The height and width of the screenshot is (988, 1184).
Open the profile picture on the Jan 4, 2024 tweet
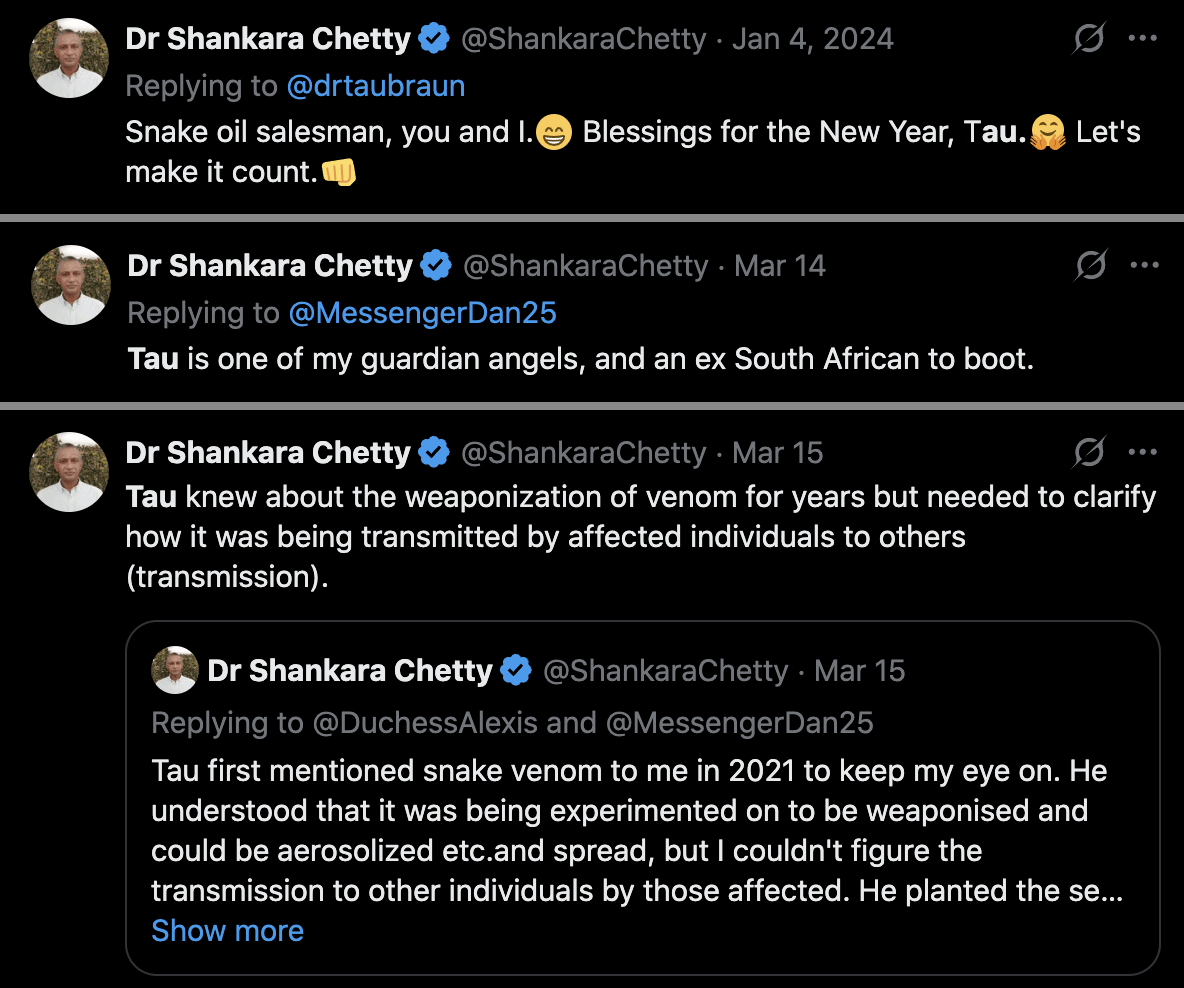pos(68,58)
